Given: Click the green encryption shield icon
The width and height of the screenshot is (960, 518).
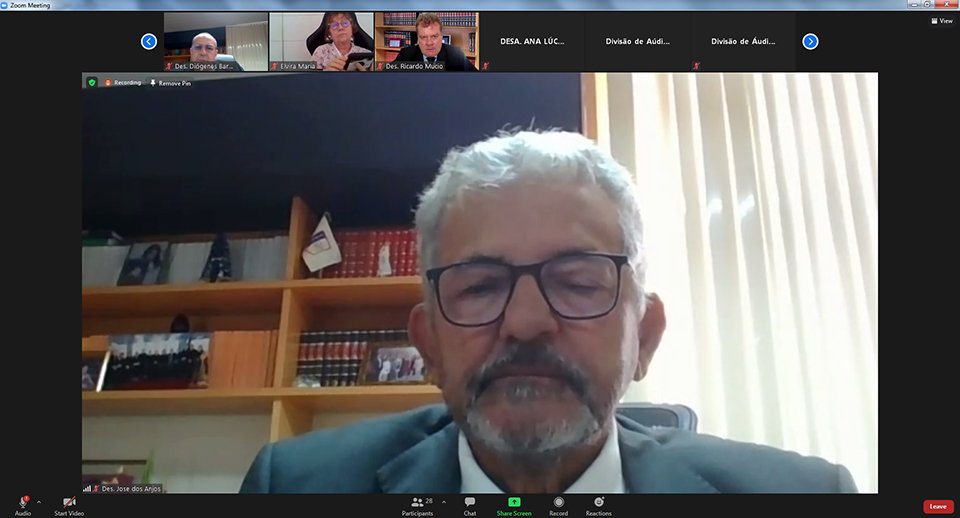Looking at the screenshot, I should point(92,82).
